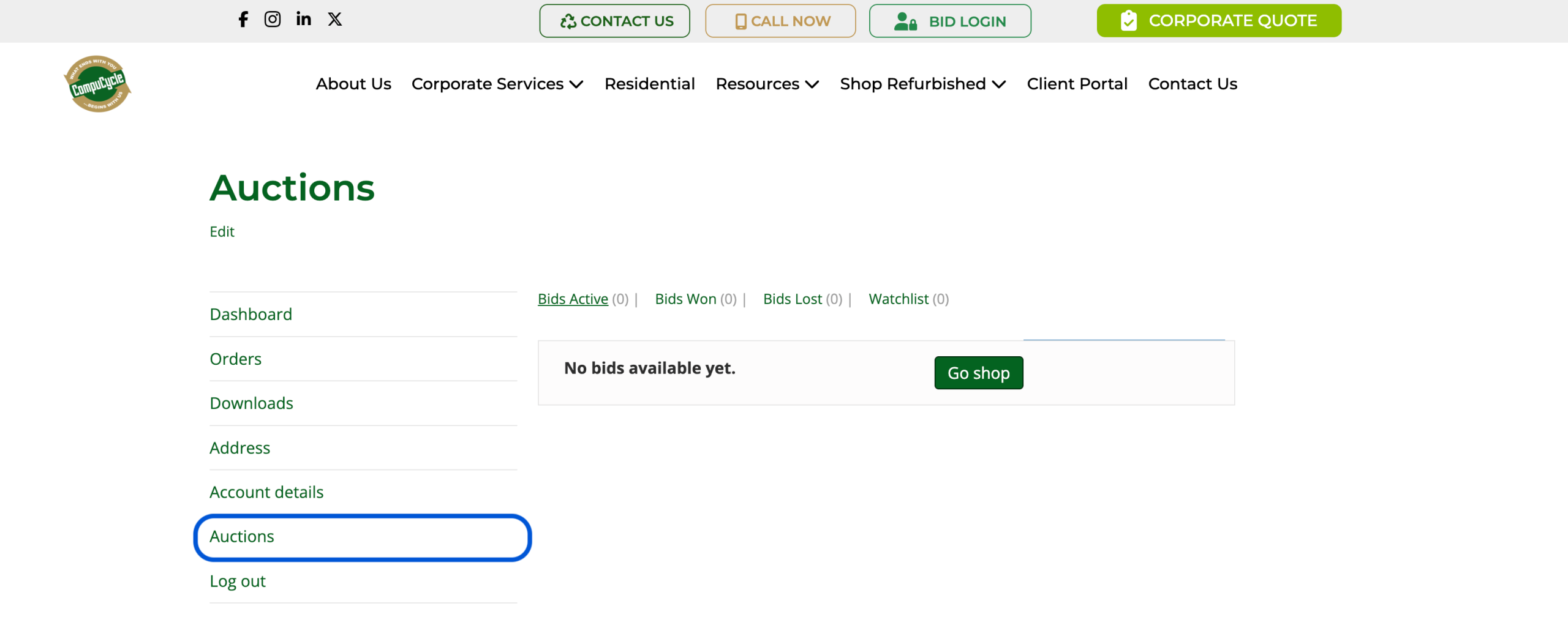Open Orders in account sidebar

[x=363, y=359]
